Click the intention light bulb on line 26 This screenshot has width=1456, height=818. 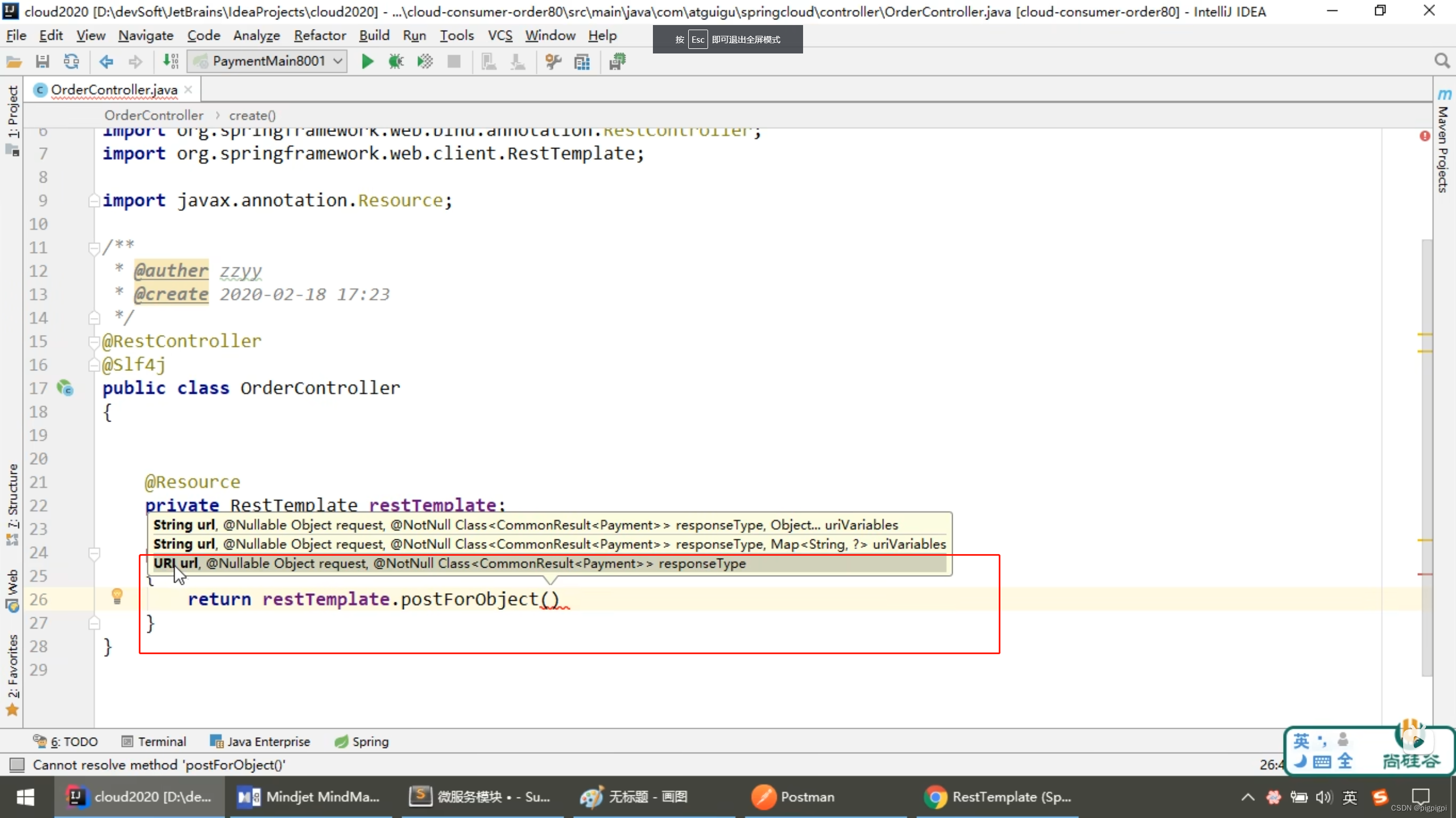tap(117, 596)
